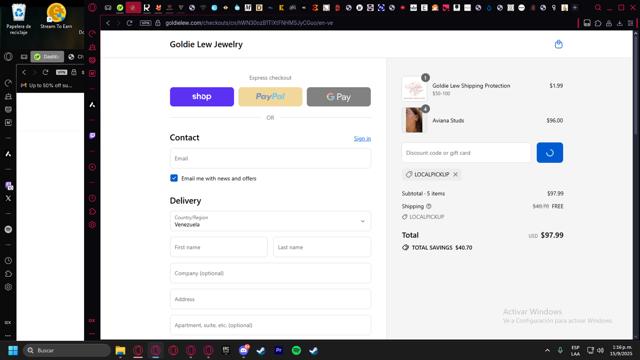Focus the Company (optional) field

270,273
